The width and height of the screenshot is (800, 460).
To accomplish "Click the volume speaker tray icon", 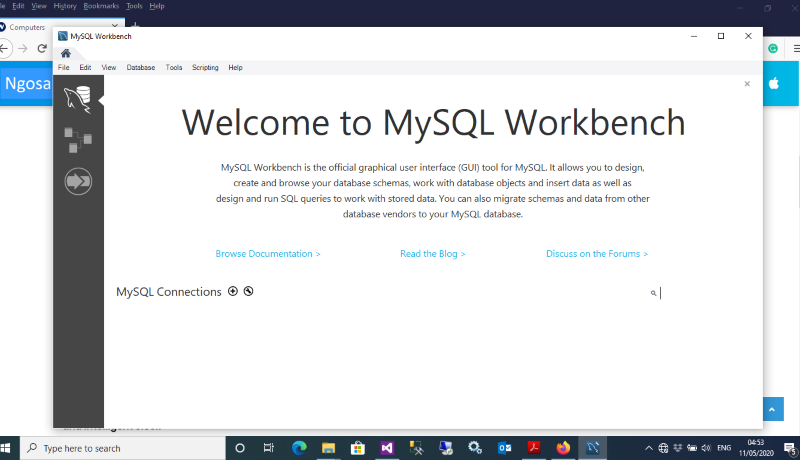I will 706,448.
